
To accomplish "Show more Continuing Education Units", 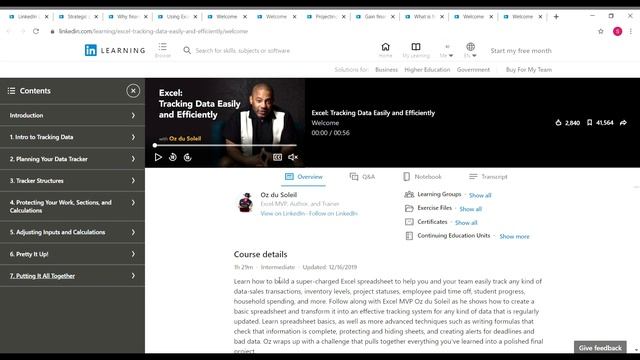I will pos(514,236).
